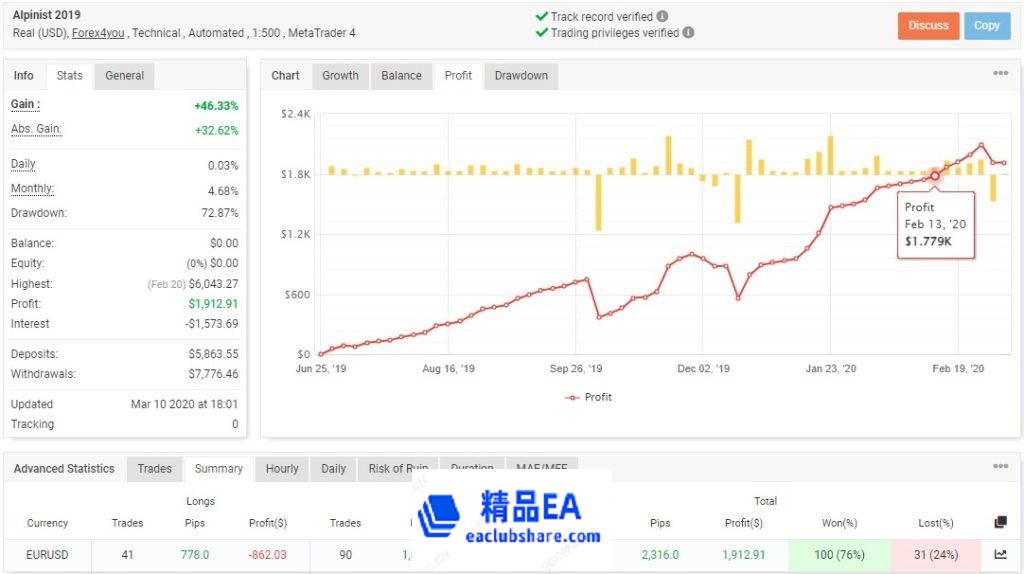
Task: Click the info icon beside Track record verified
Action: tap(663, 17)
